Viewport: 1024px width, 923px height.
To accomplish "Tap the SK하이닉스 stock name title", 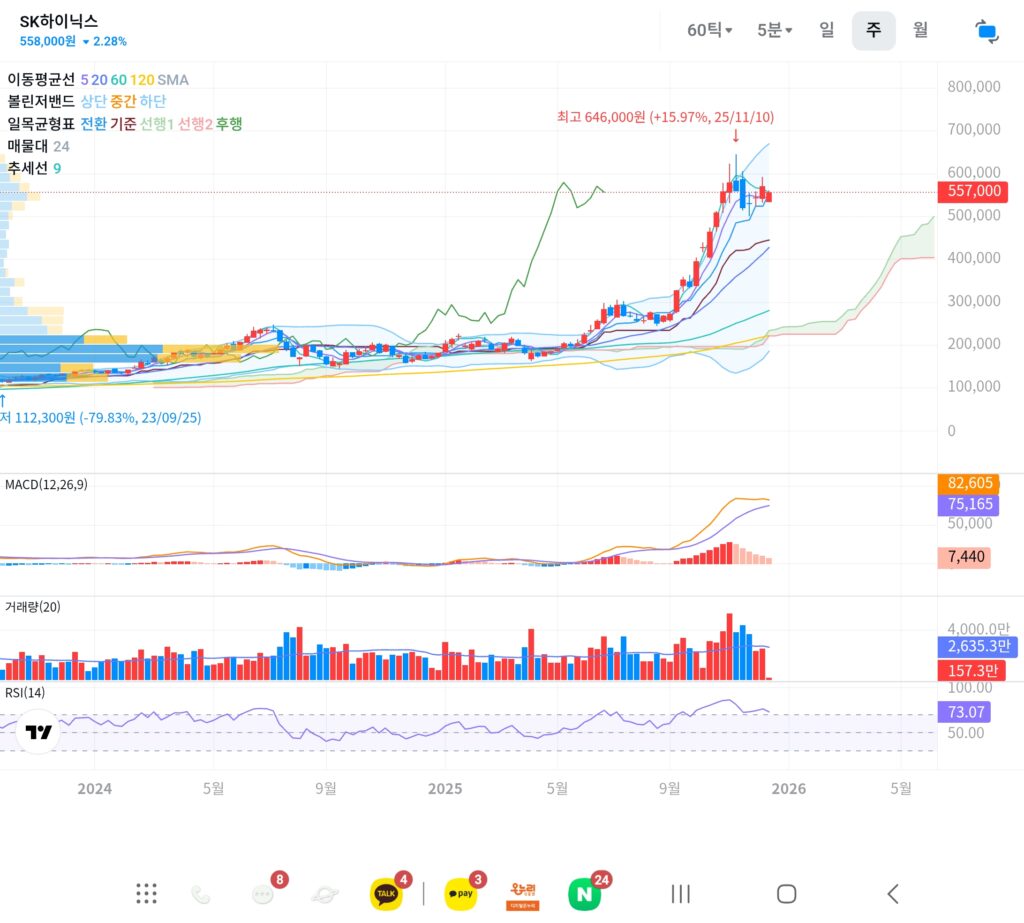I will pyautogui.click(x=59, y=21).
